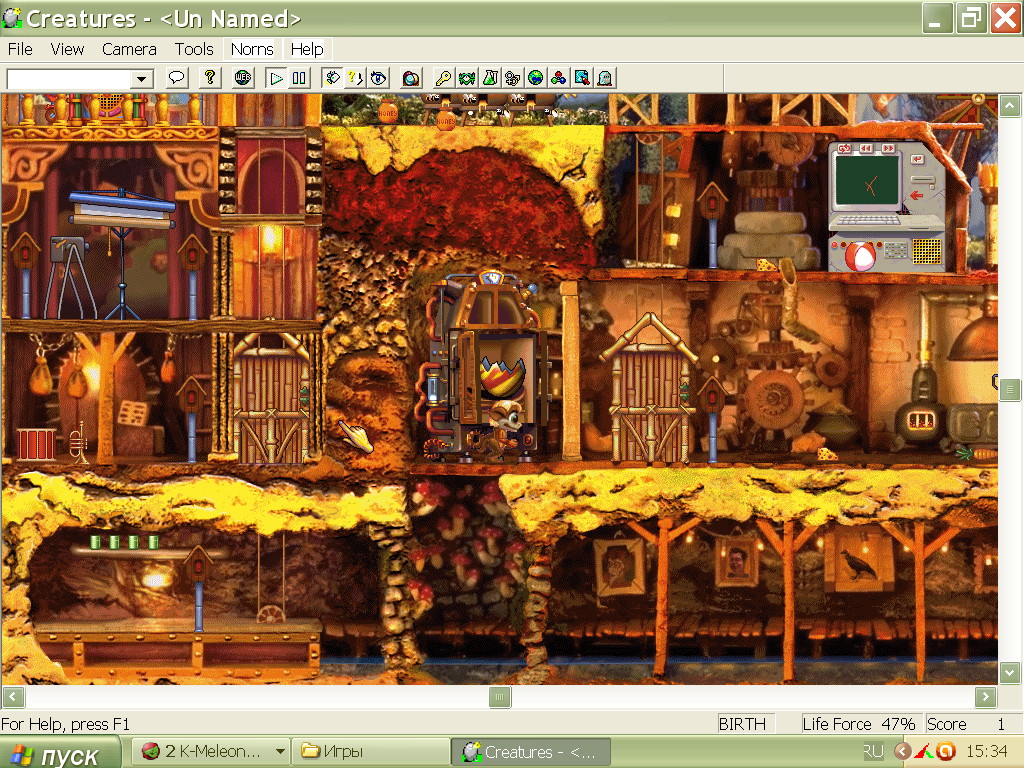
Task: Click the Life Force 47% status text
Action: (858, 724)
